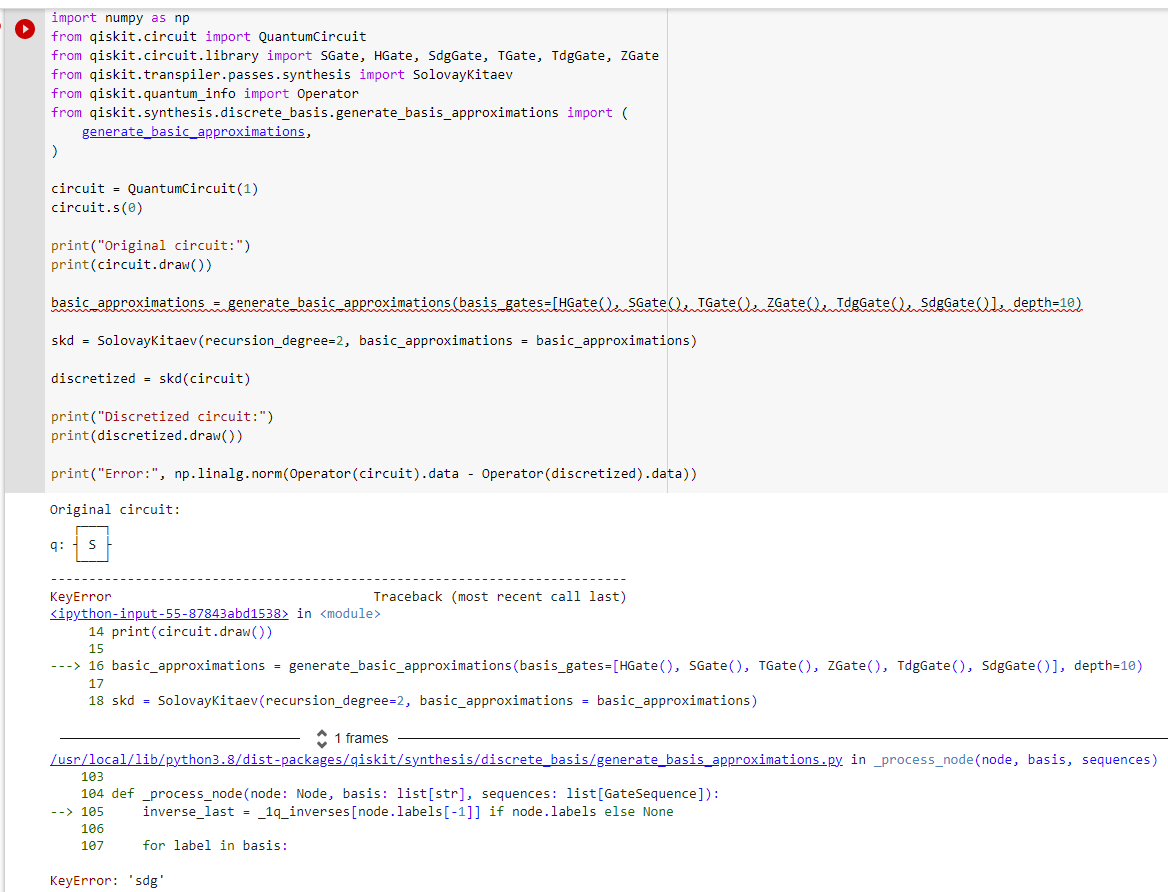Click the cell execution indicator circle
Image resolution: width=1168 pixels, height=892 pixels.
[24, 29]
